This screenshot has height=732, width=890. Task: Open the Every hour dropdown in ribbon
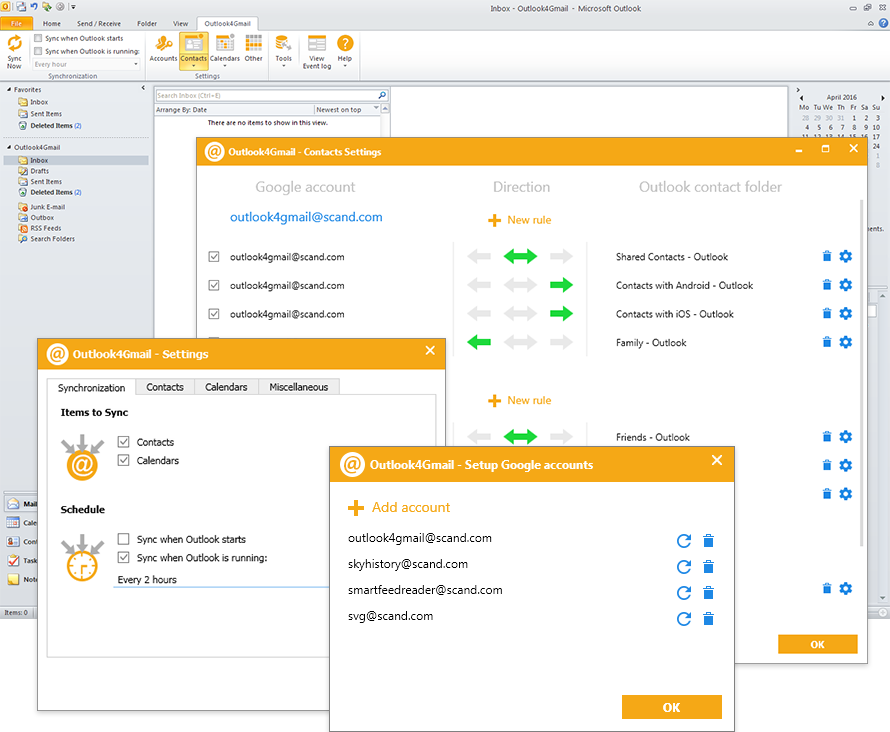tap(86, 64)
